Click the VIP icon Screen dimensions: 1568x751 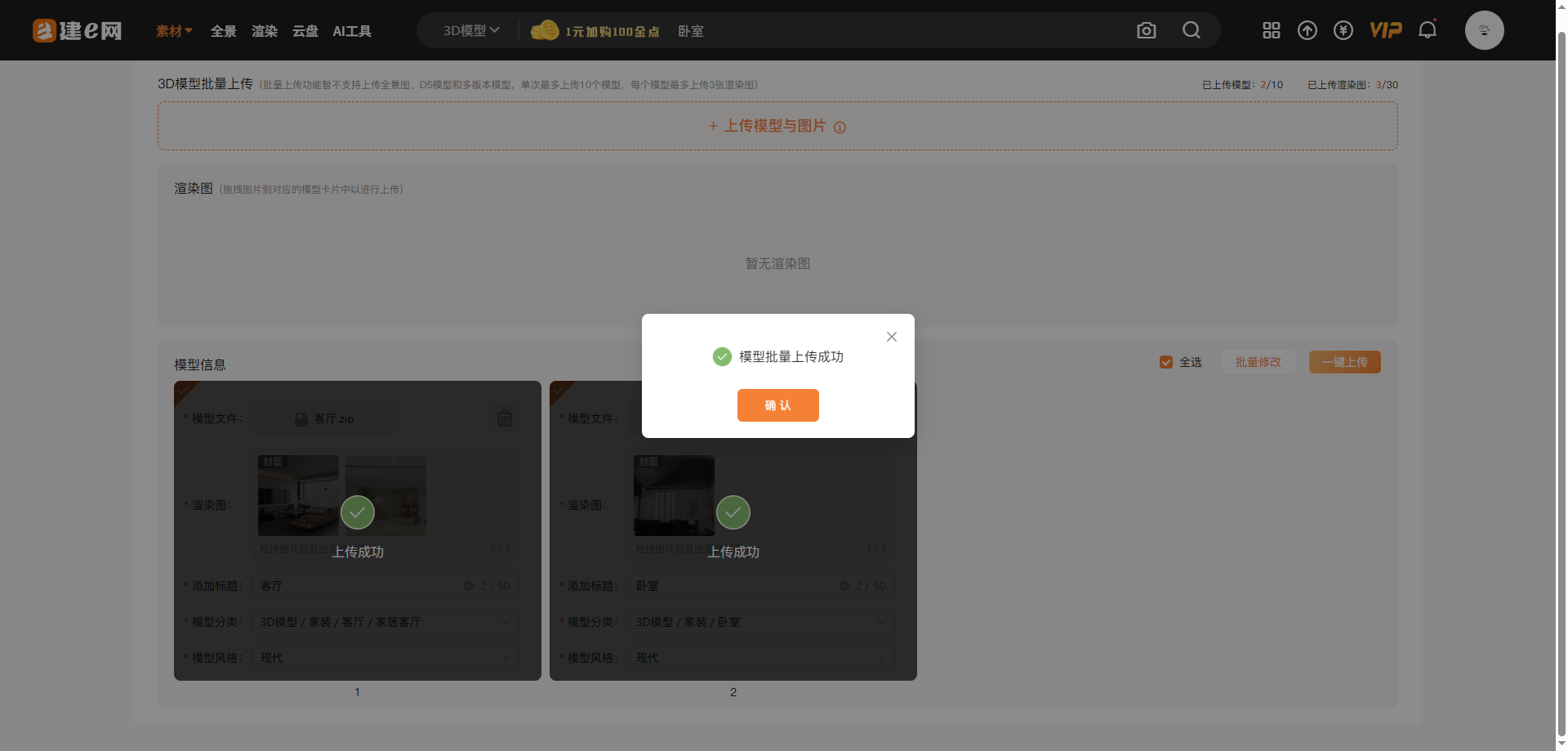(1386, 30)
